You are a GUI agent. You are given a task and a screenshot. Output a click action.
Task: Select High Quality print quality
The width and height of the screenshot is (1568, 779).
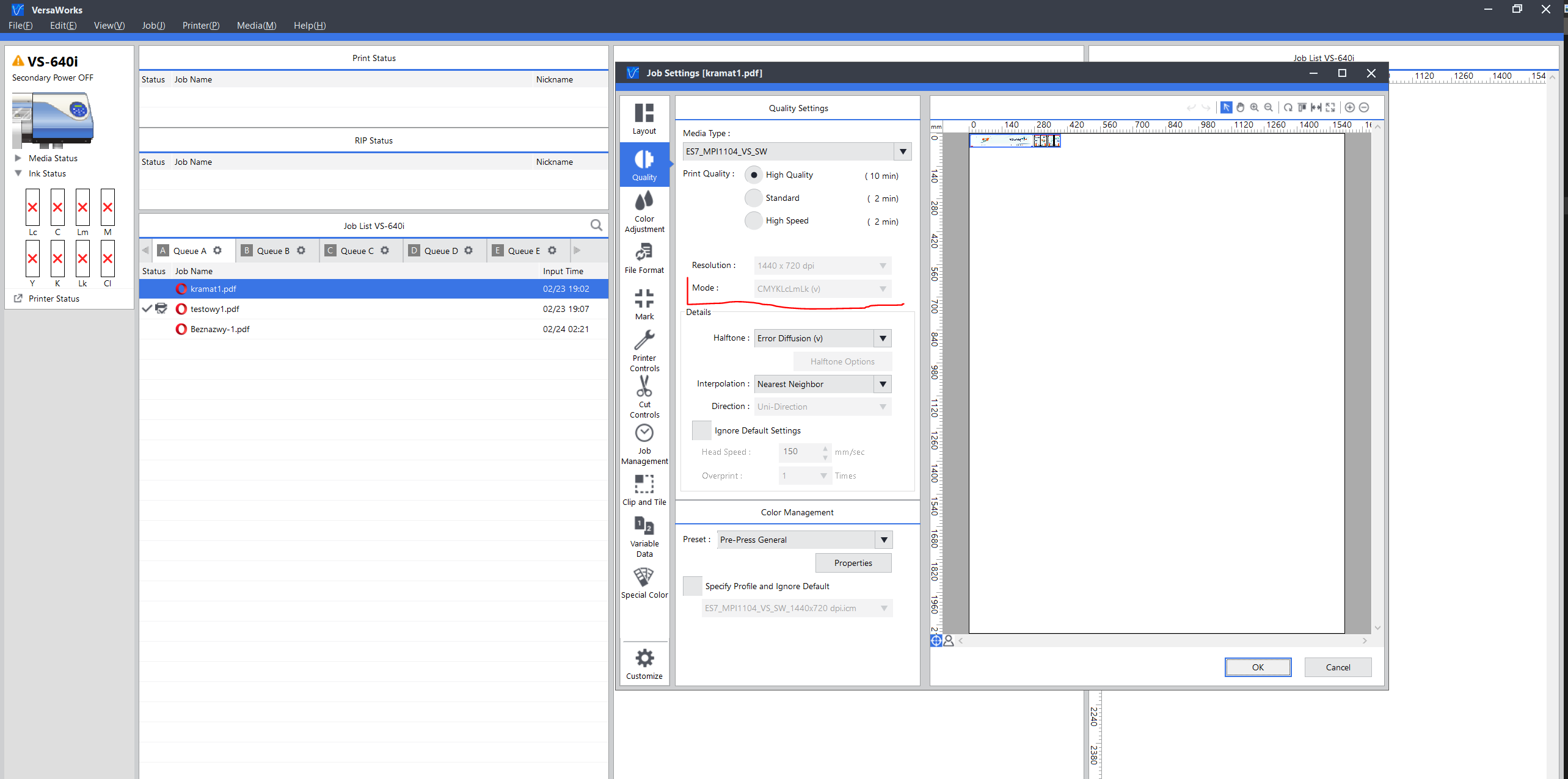[754, 175]
